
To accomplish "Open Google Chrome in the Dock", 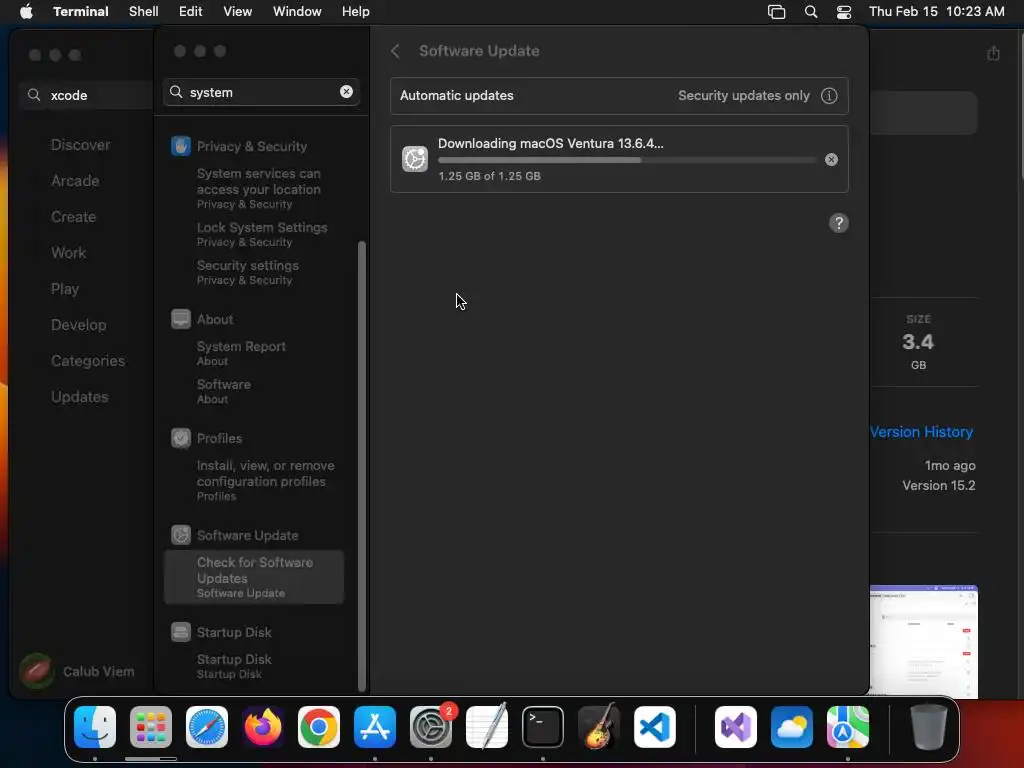I will click(319, 727).
